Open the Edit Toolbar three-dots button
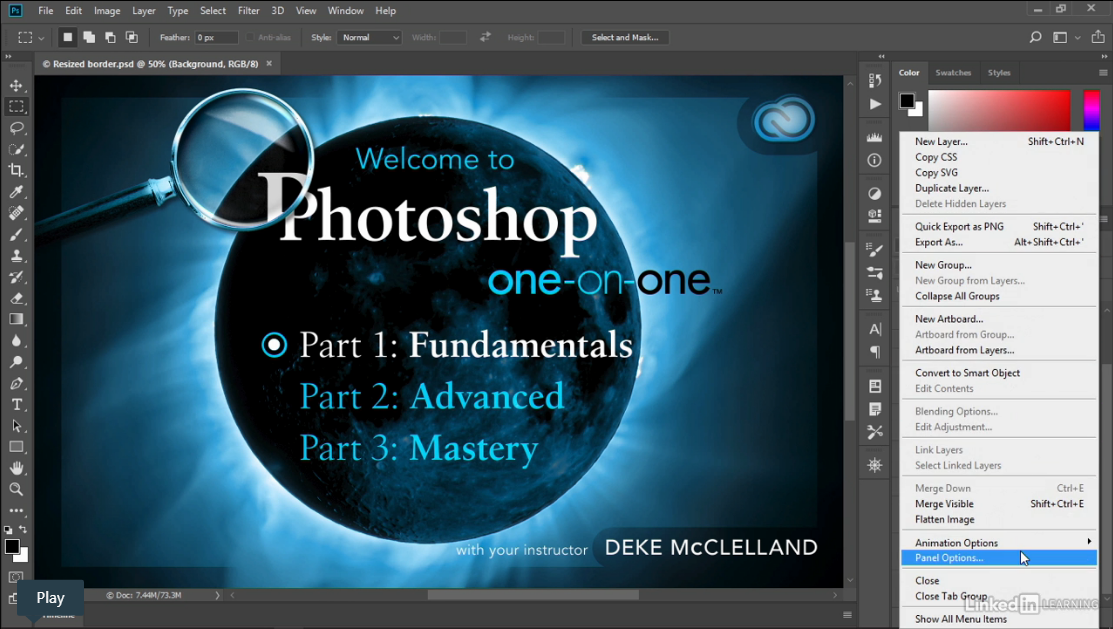Screen dimensions: 1113x629 16,510
